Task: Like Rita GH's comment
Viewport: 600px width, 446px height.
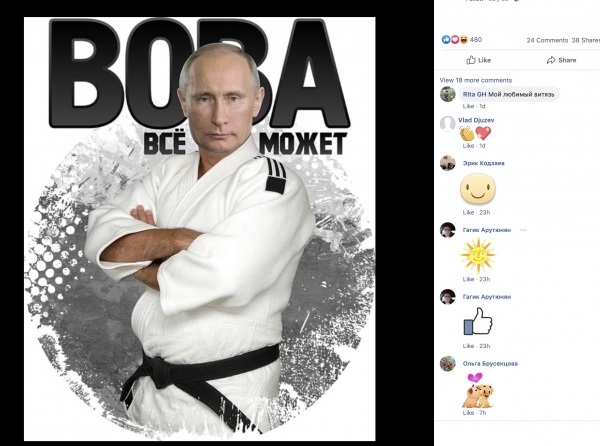Action: click(468, 106)
